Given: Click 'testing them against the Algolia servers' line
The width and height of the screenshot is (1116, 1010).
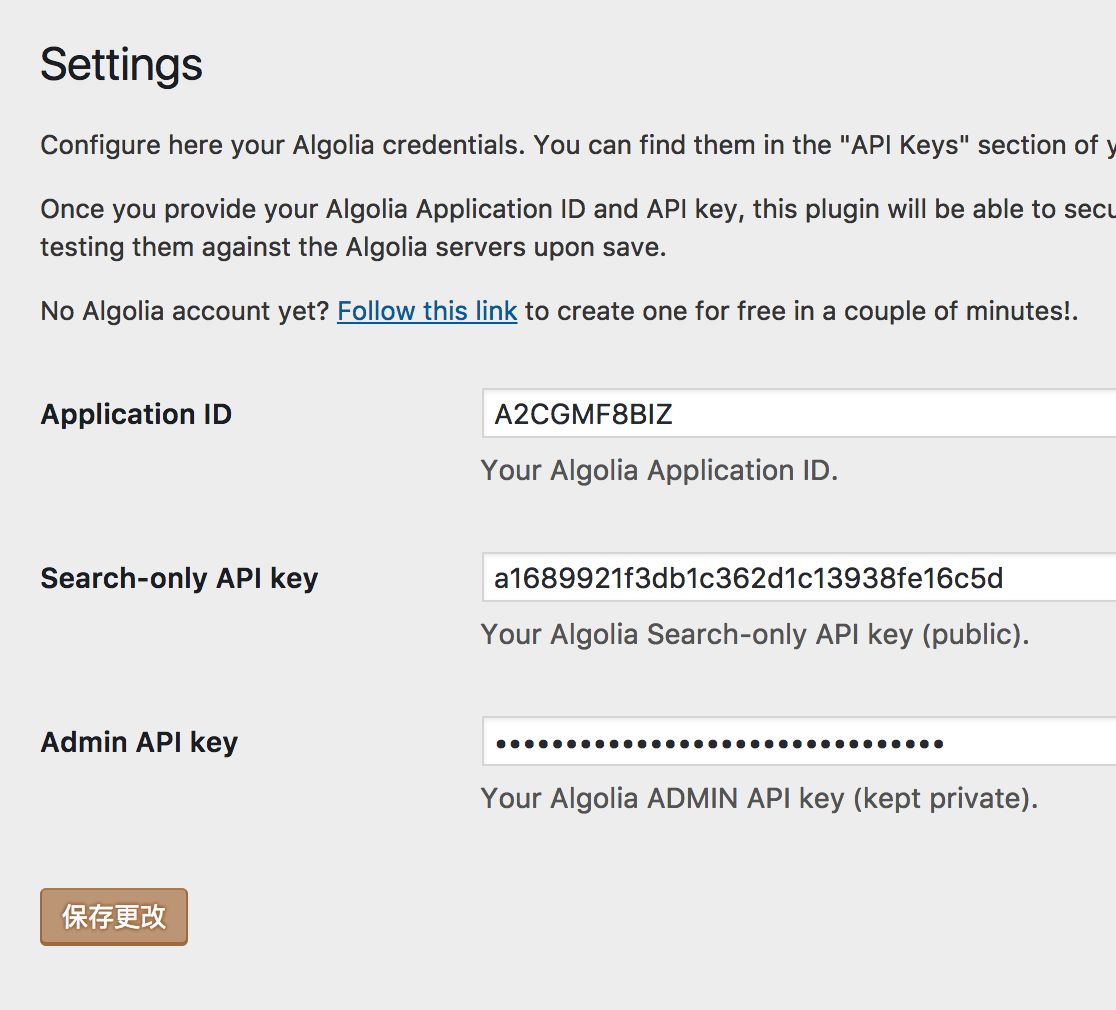Looking at the screenshot, I should click(x=353, y=247).
